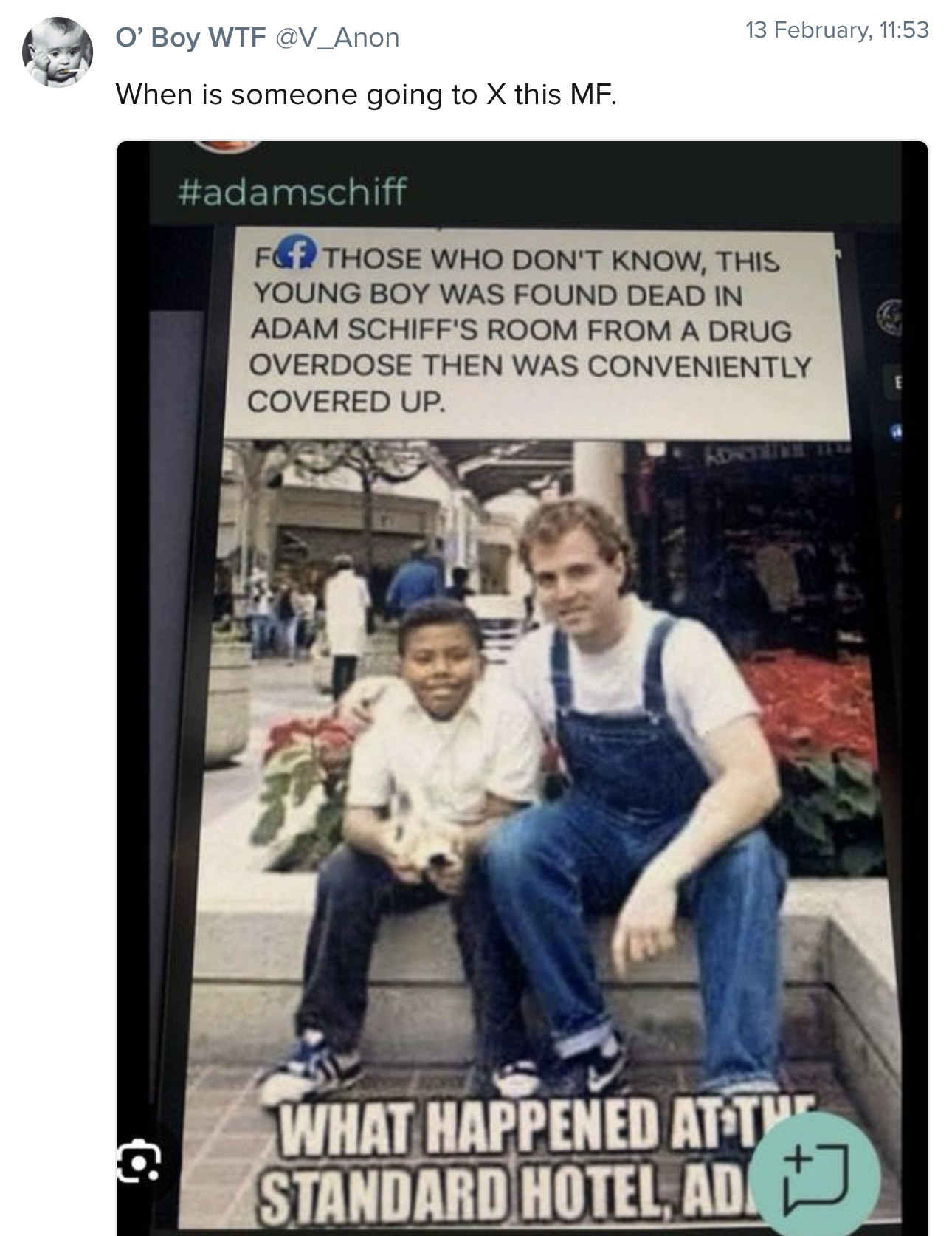Click the post text about 'X this MF'

(x=365, y=95)
